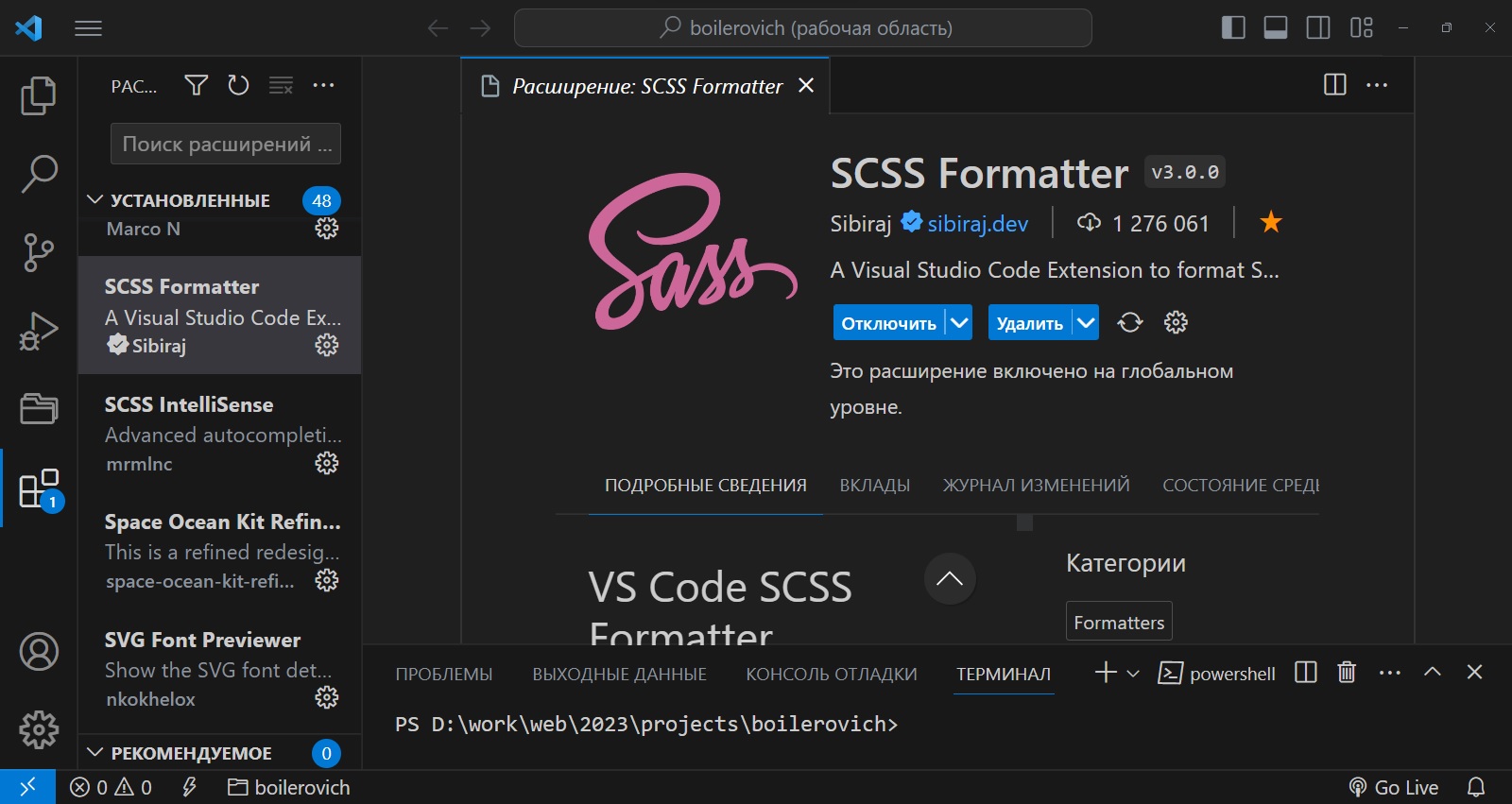Viewport: 1512px width, 804px height.
Task: Open Source Control view
Action: pyautogui.click(x=39, y=252)
